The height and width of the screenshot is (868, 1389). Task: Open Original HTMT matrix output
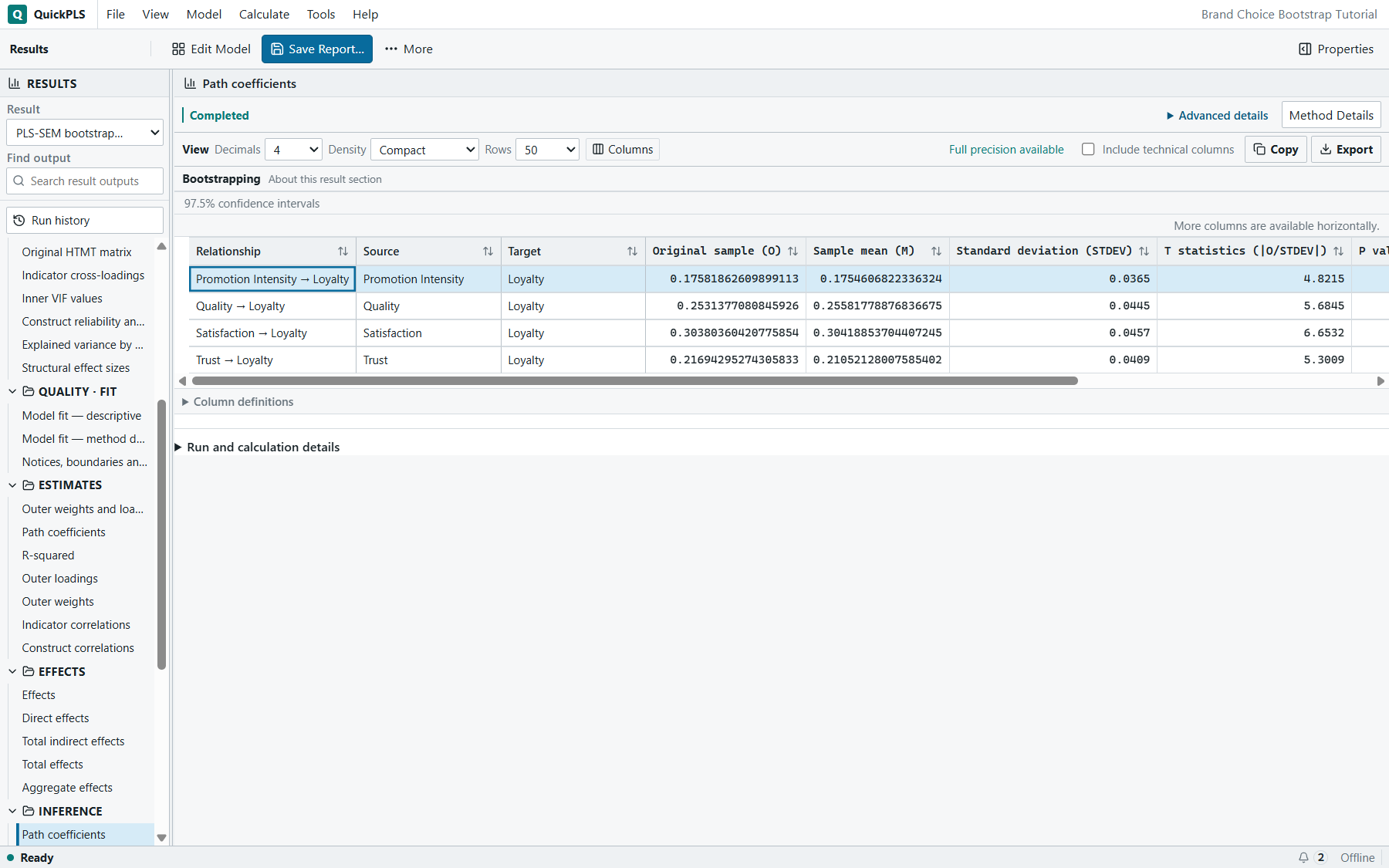pos(77,252)
